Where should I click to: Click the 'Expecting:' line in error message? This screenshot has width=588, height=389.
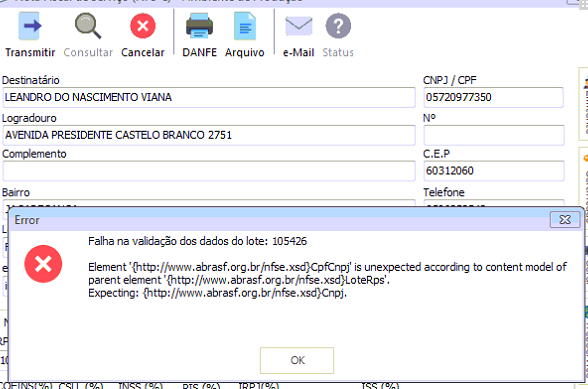(218, 293)
